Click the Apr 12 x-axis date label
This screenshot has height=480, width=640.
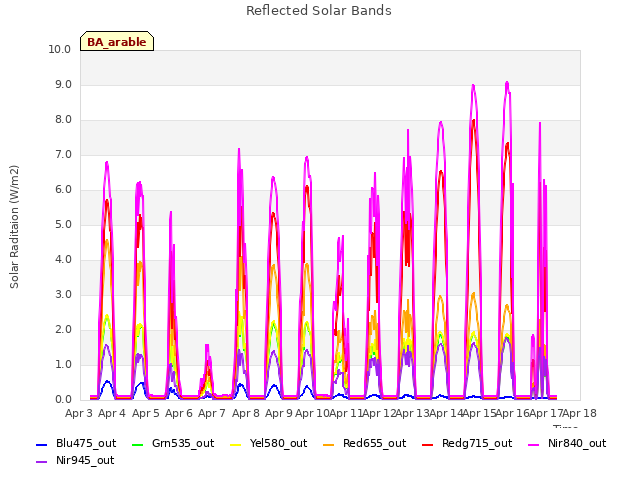pos(379,414)
